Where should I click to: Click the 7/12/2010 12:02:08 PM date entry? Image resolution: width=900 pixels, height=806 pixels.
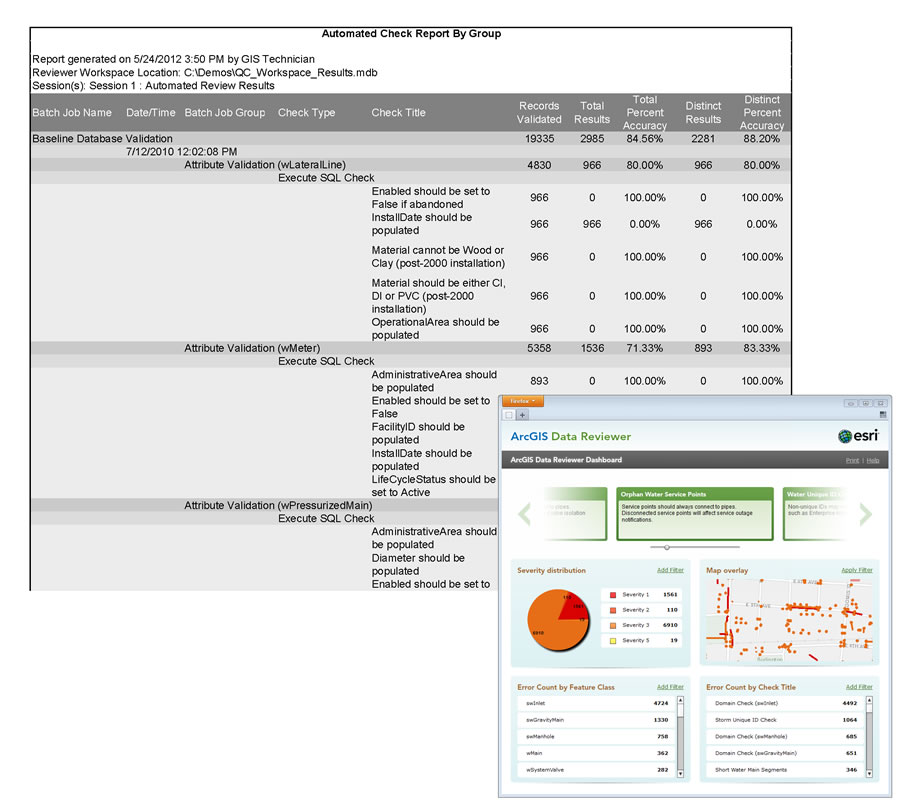point(181,152)
